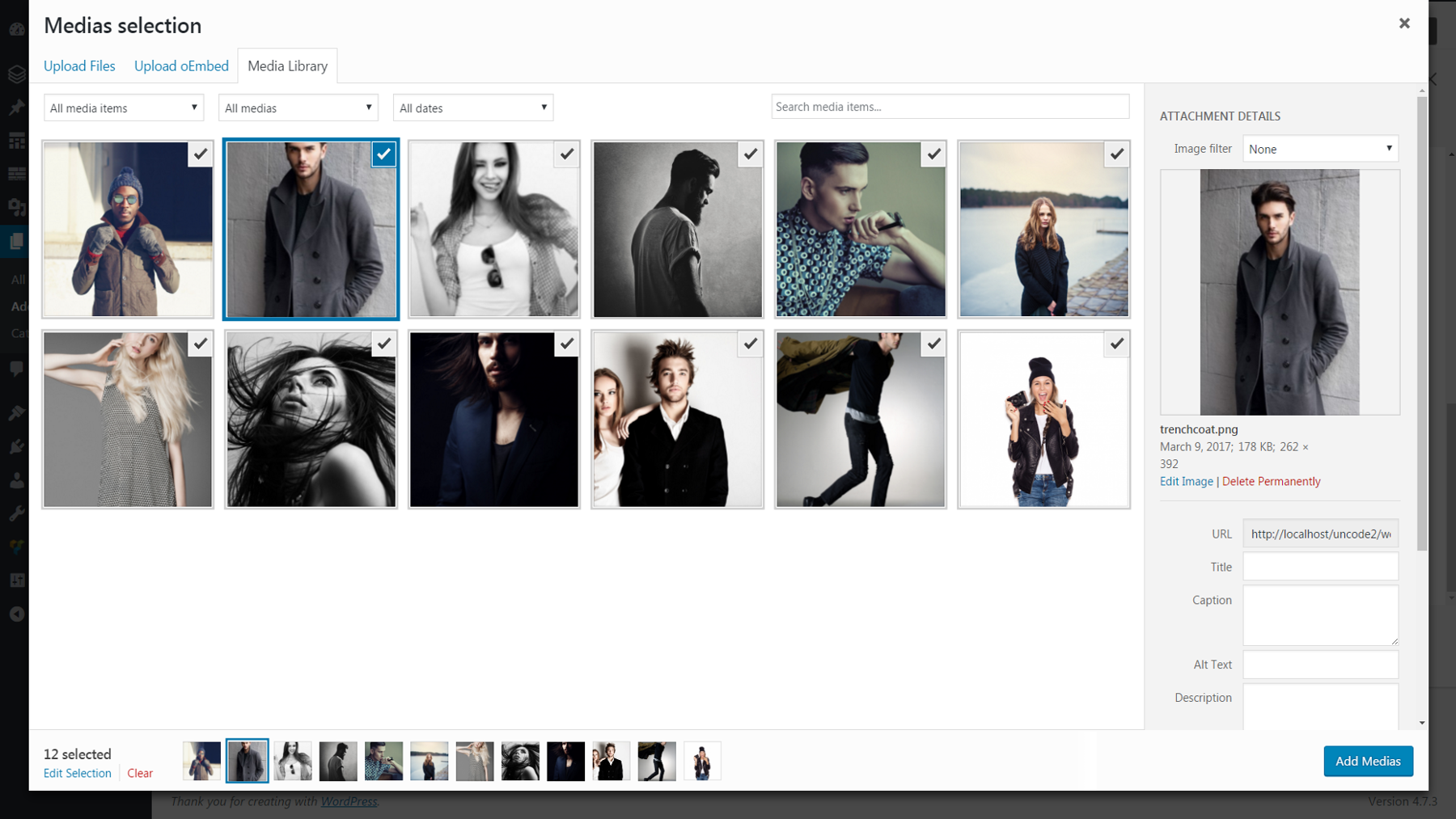Viewport: 1456px width, 819px height.
Task: Uncheck the woman by the lake image
Action: pyautogui.click(x=1117, y=154)
